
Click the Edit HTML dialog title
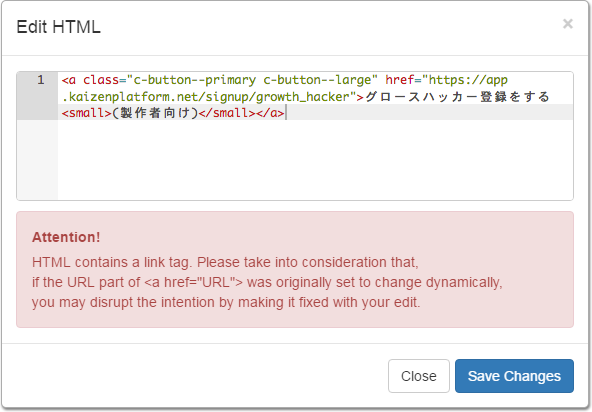pyautogui.click(x=59, y=27)
